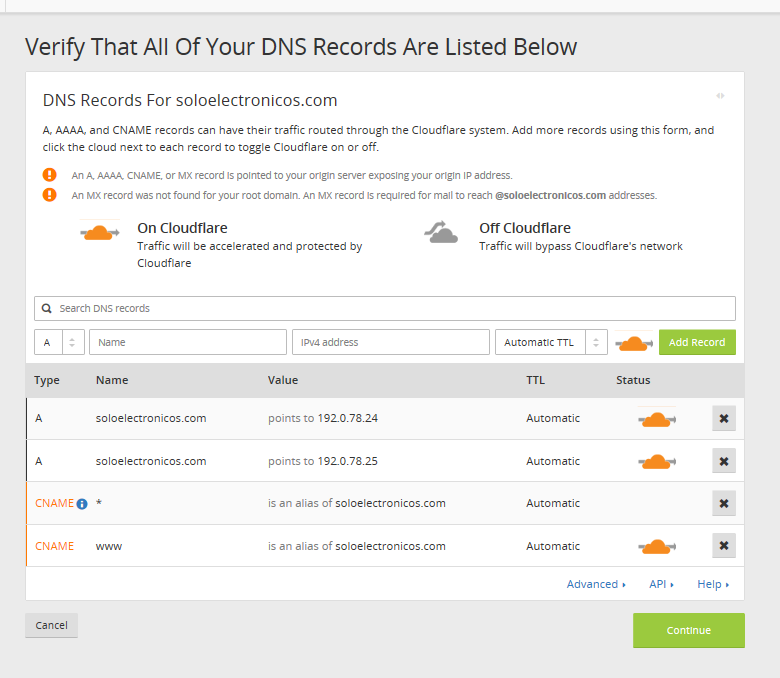Open the API menu link
This screenshot has width=780, height=678.
(661, 584)
